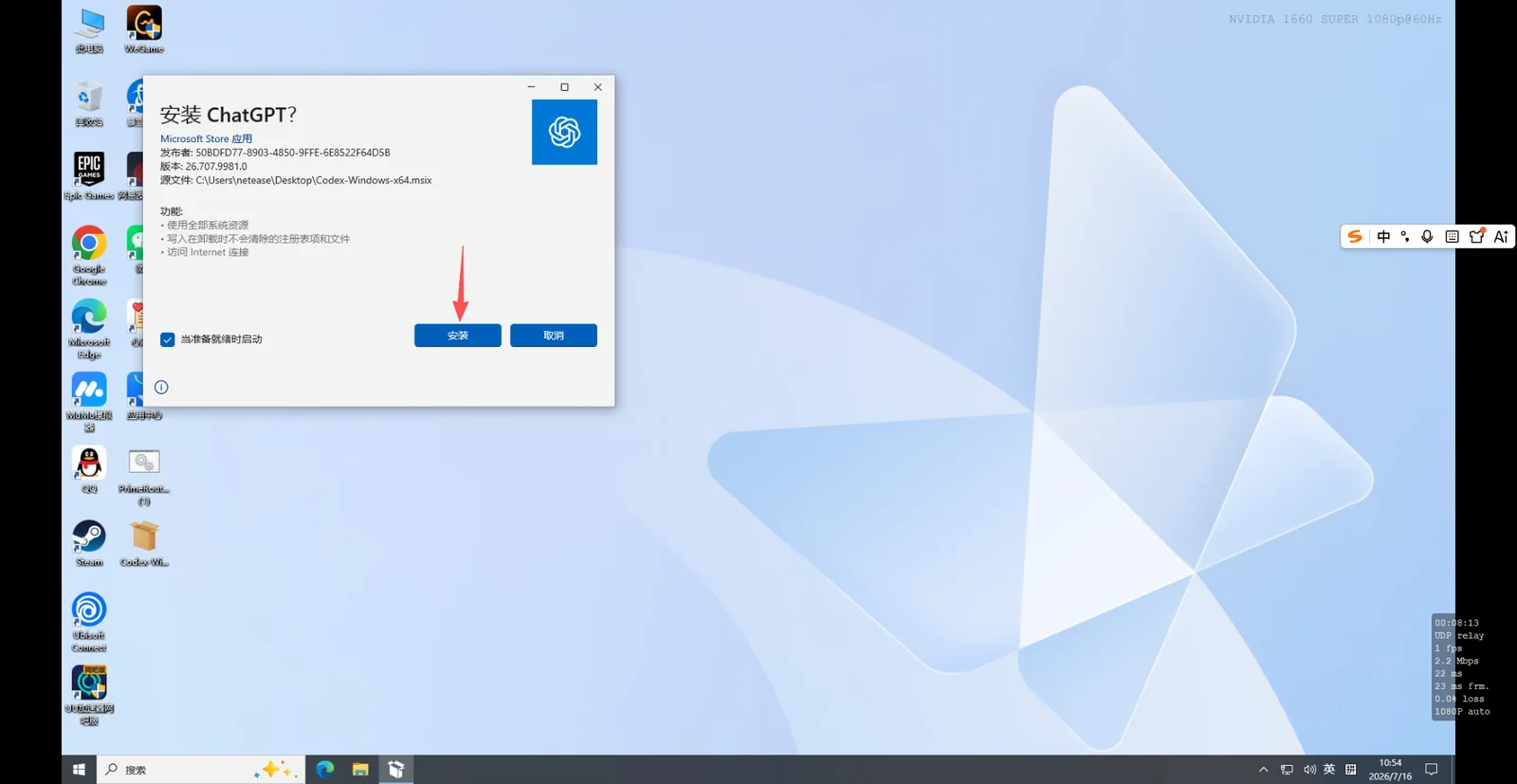
Task: Select the WeGame desktop shortcut
Action: click(x=144, y=30)
